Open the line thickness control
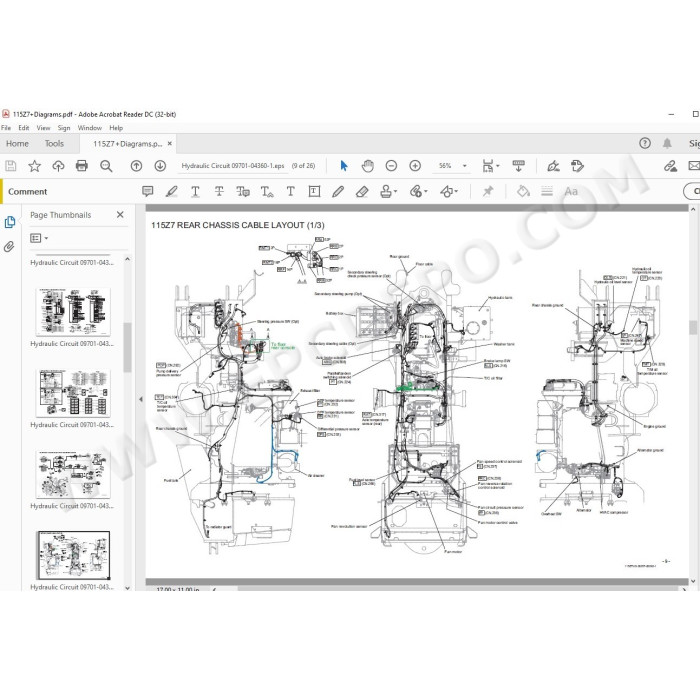This screenshot has height=700, width=700. coord(547,192)
